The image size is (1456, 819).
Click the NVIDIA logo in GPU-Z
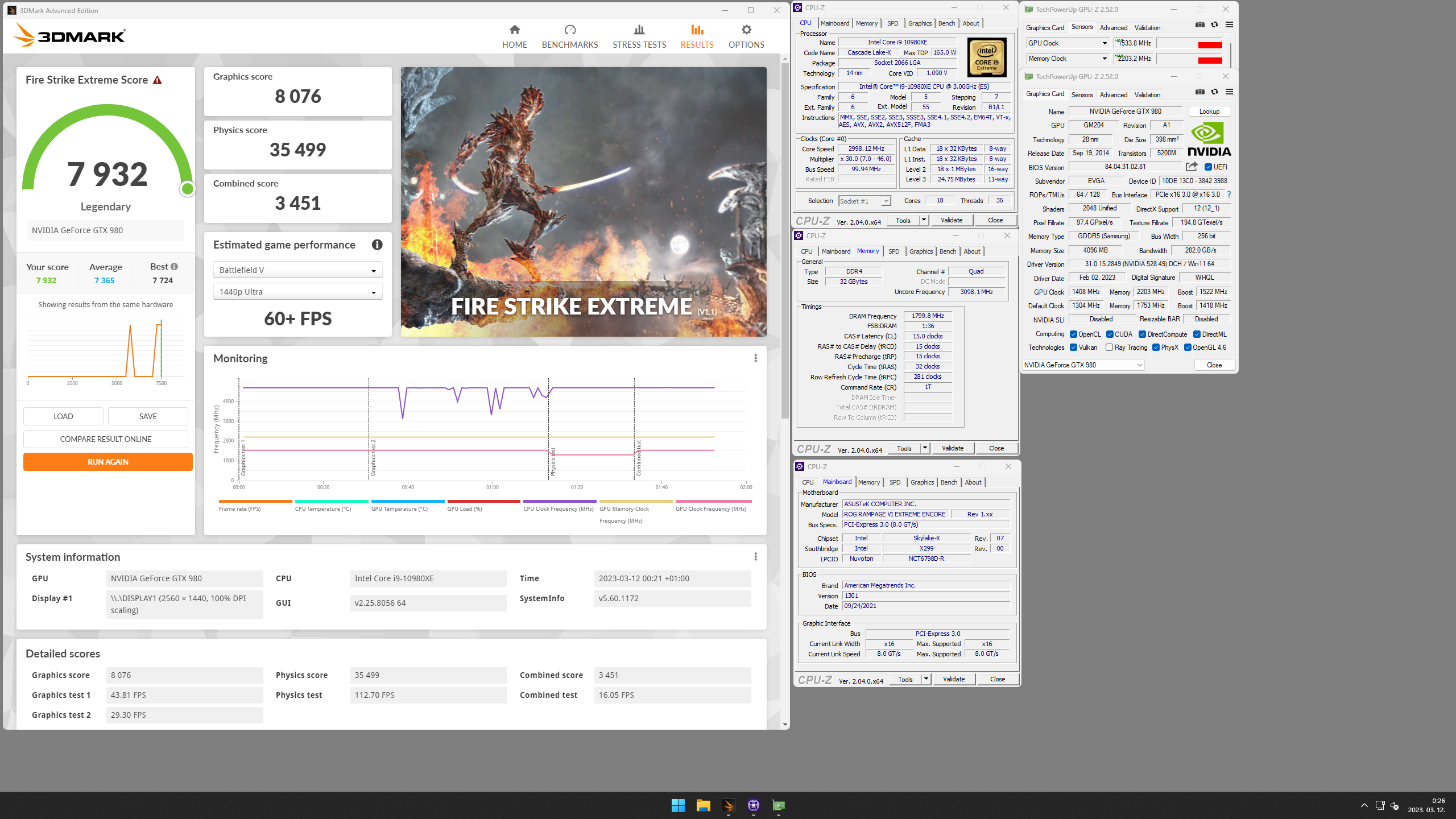pyautogui.click(x=1209, y=139)
